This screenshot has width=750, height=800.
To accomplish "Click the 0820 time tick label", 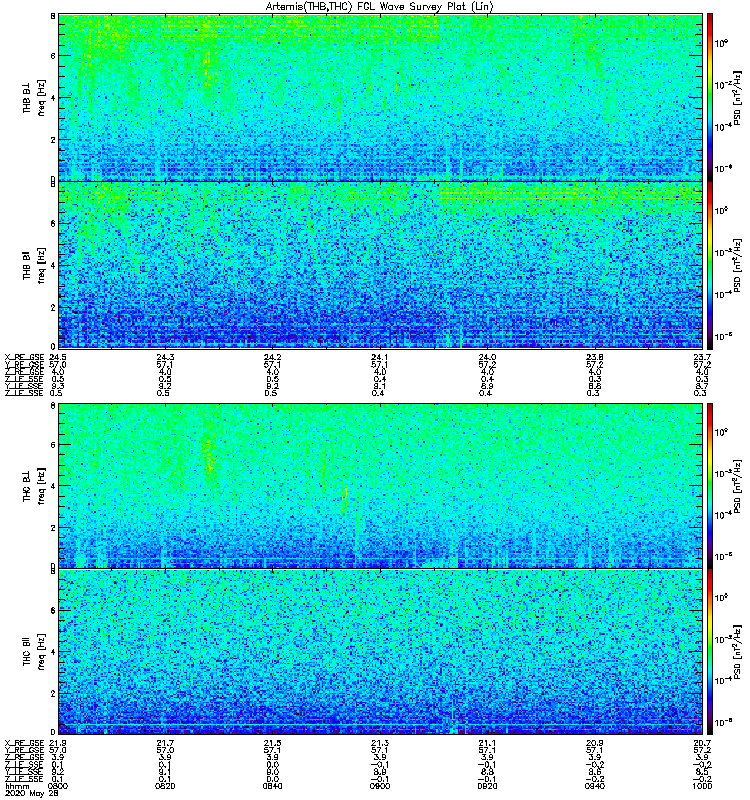I will (165, 786).
